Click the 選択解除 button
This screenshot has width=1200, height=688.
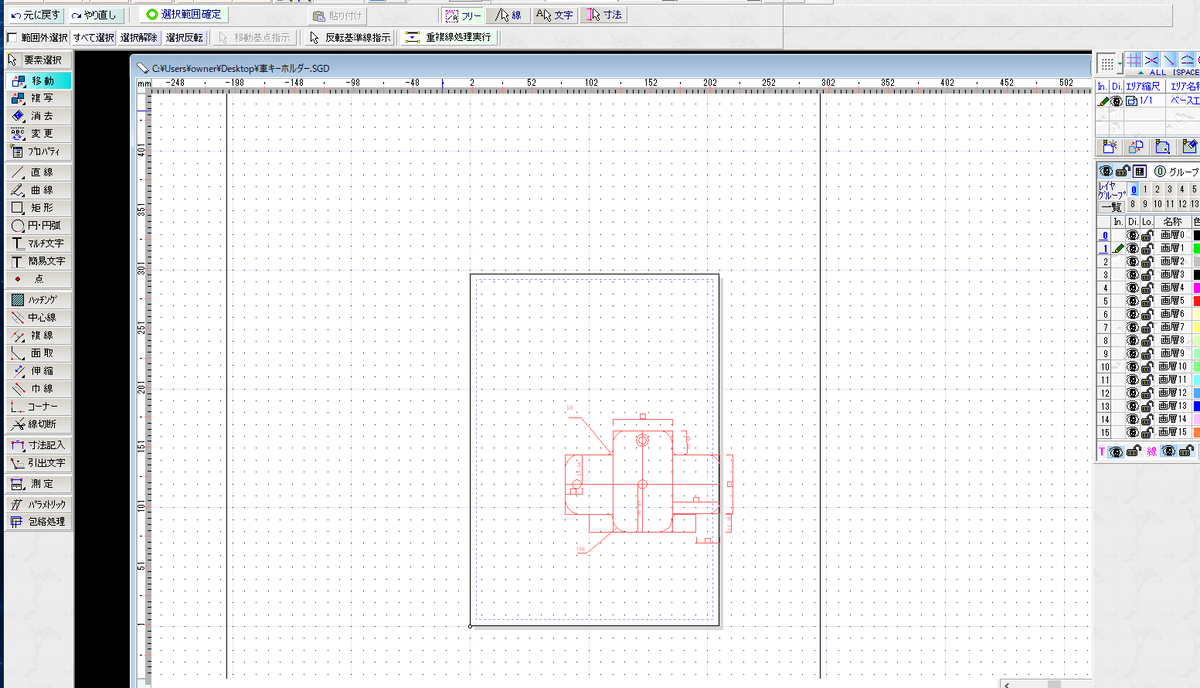138,38
